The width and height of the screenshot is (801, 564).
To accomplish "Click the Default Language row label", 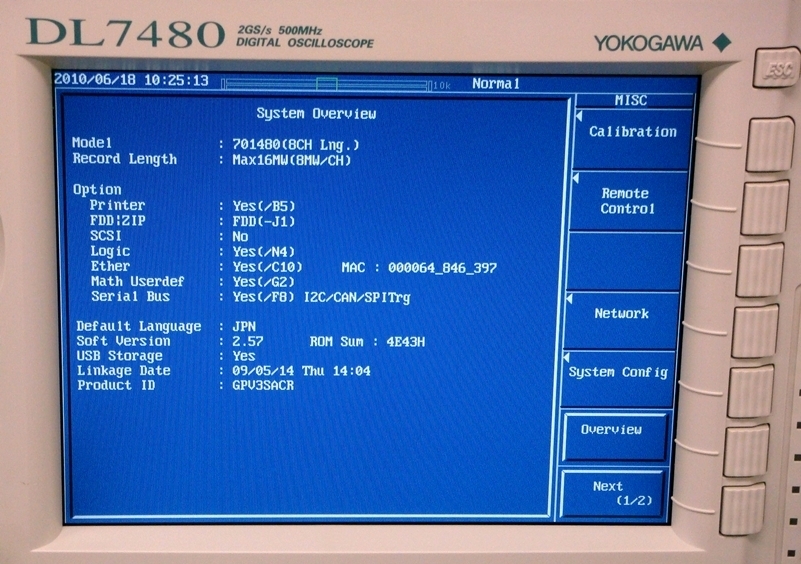I will click(x=138, y=326).
